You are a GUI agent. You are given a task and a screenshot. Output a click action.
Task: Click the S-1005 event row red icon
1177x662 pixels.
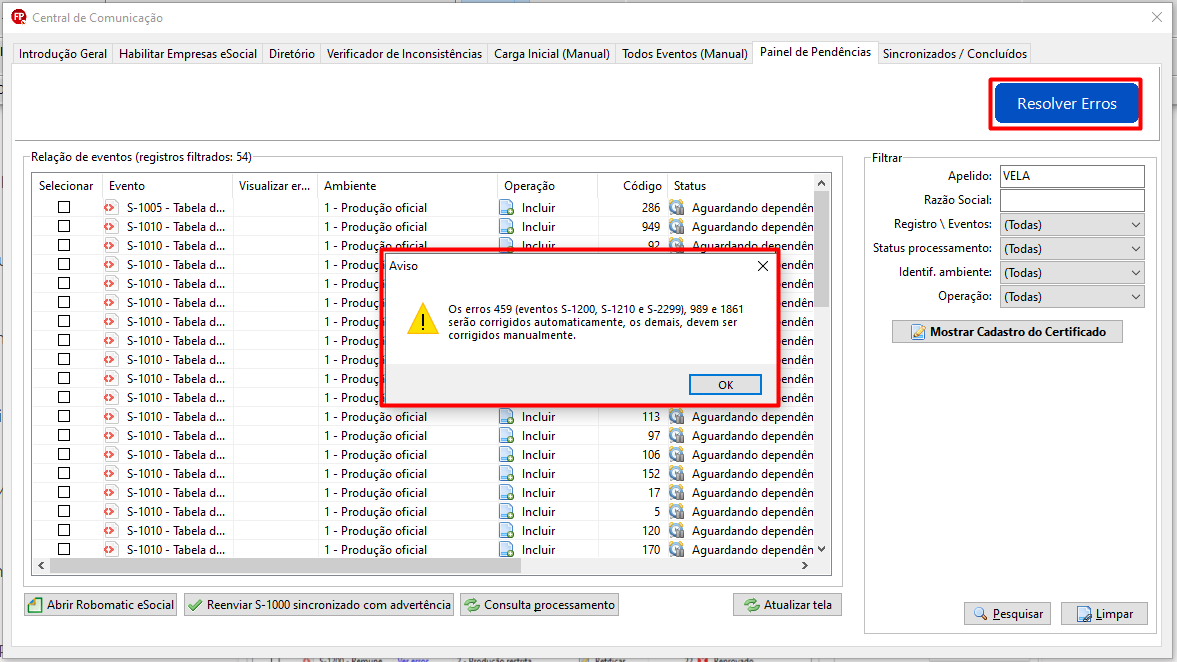[x=110, y=208]
